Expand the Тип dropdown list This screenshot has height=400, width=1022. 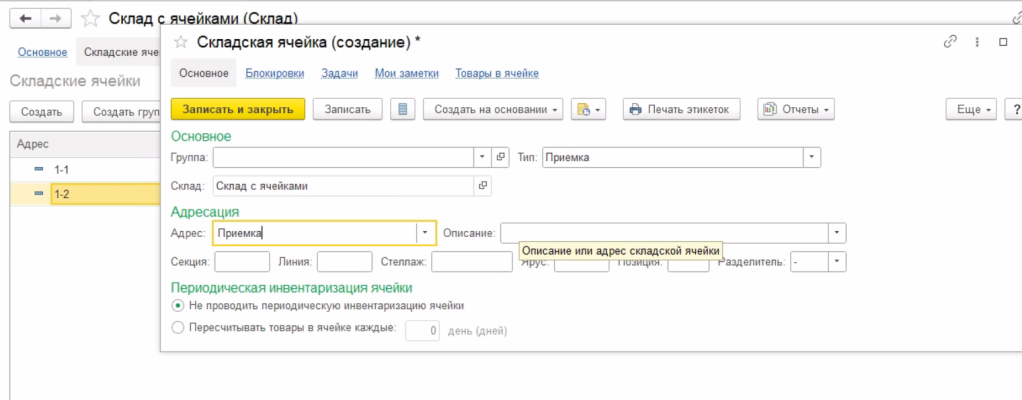coord(811,157)
